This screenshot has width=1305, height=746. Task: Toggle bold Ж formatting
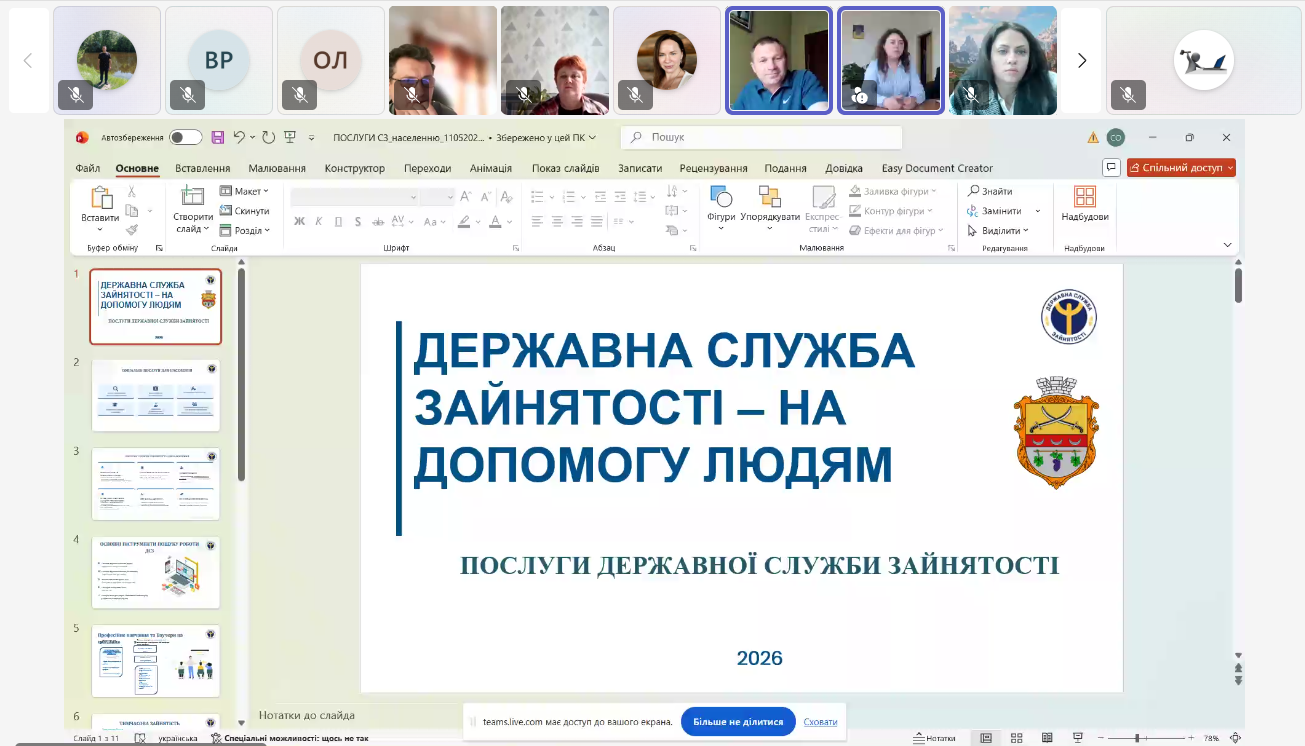pos(299,221)
